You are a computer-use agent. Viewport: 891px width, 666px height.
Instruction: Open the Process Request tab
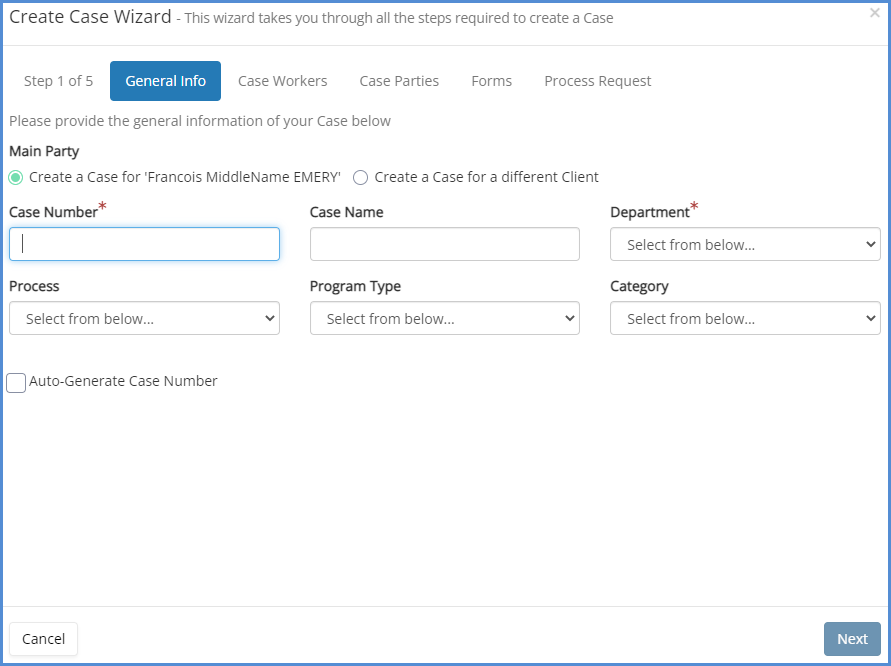[x=597, y=81]
